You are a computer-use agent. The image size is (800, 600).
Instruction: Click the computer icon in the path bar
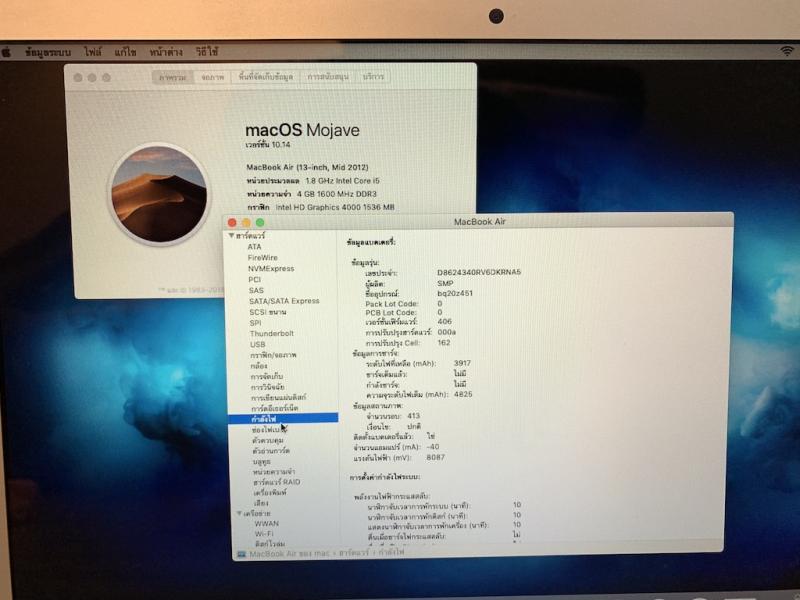click(241, 554)
